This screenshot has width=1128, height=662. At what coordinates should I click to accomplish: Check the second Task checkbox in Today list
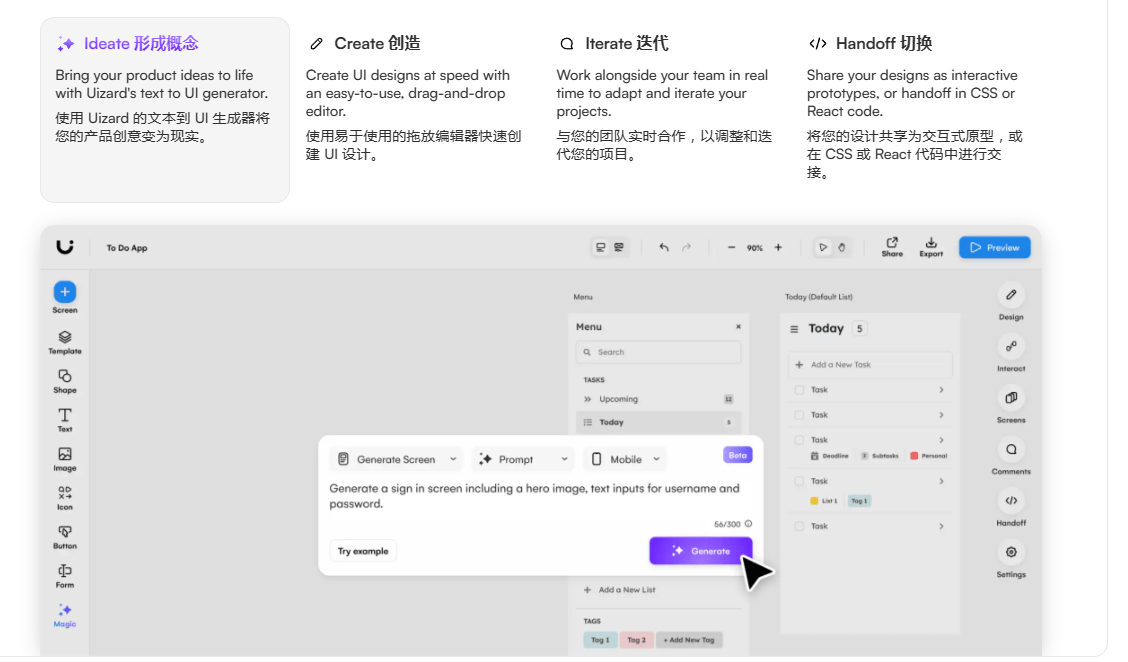pos(799,415)
